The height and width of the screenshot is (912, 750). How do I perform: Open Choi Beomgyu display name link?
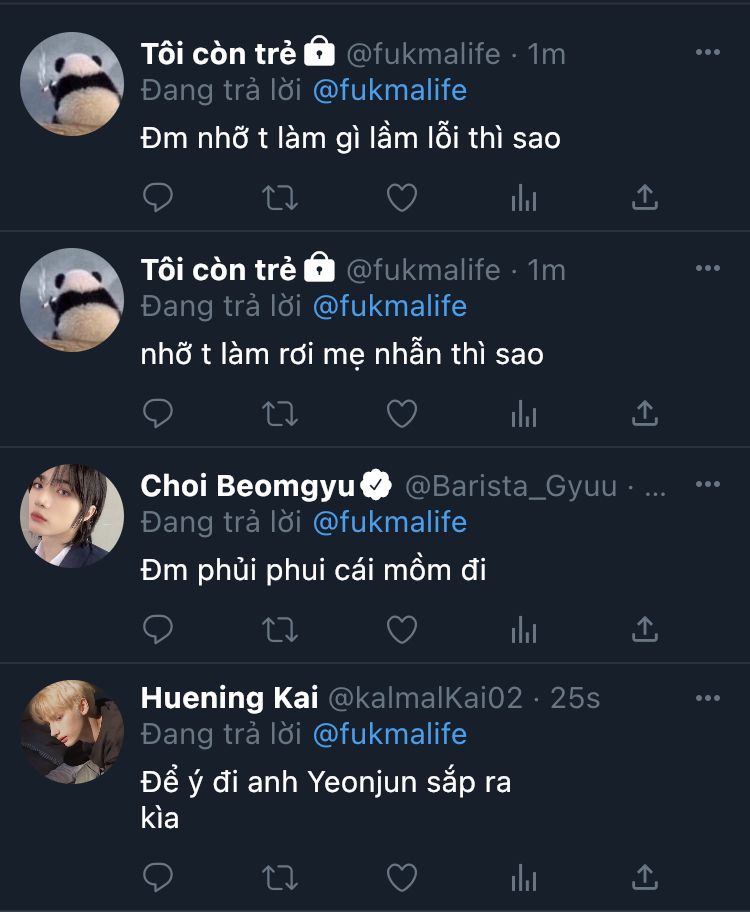248,486
